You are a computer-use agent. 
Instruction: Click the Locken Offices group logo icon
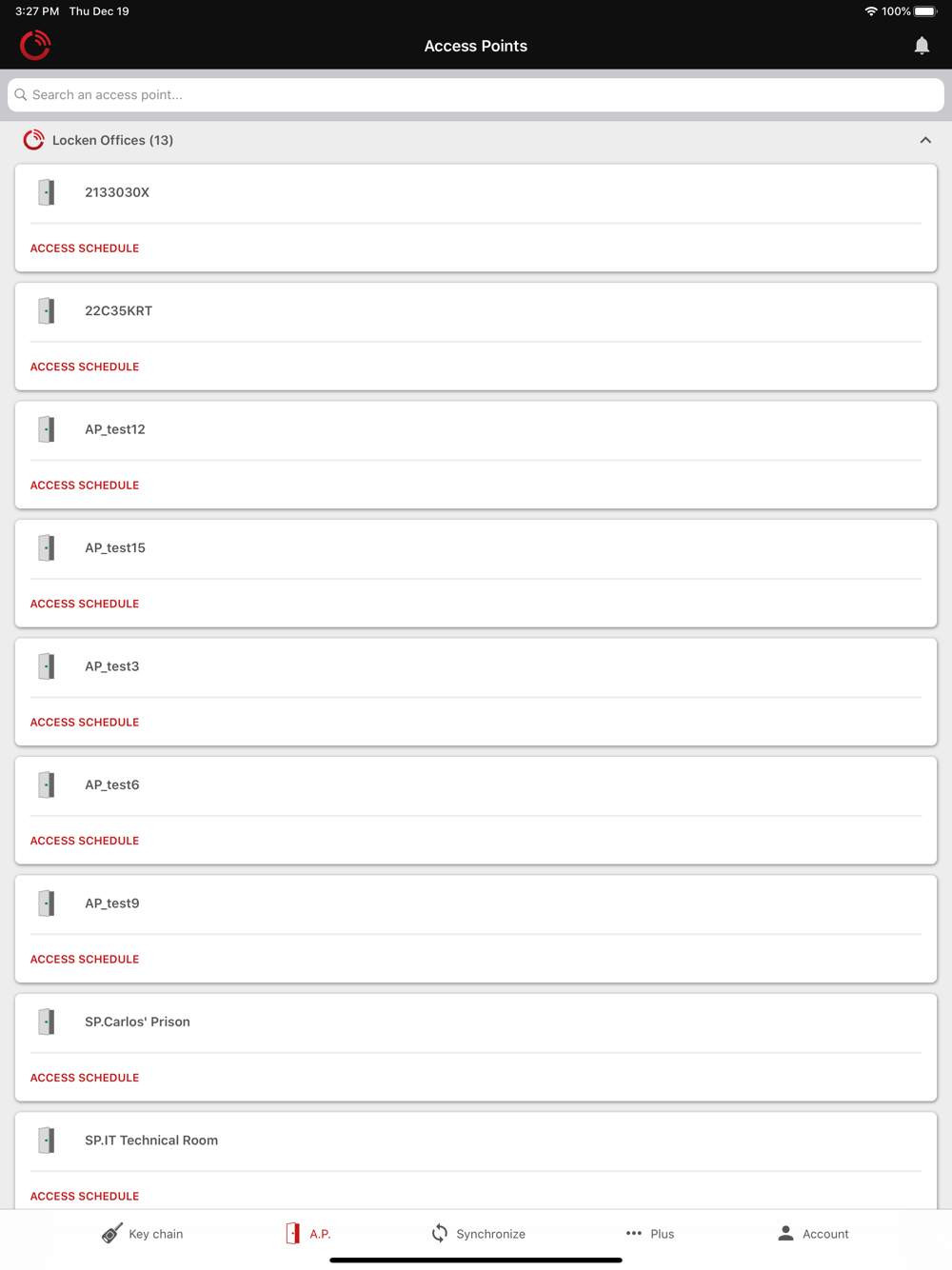point(33,140)
